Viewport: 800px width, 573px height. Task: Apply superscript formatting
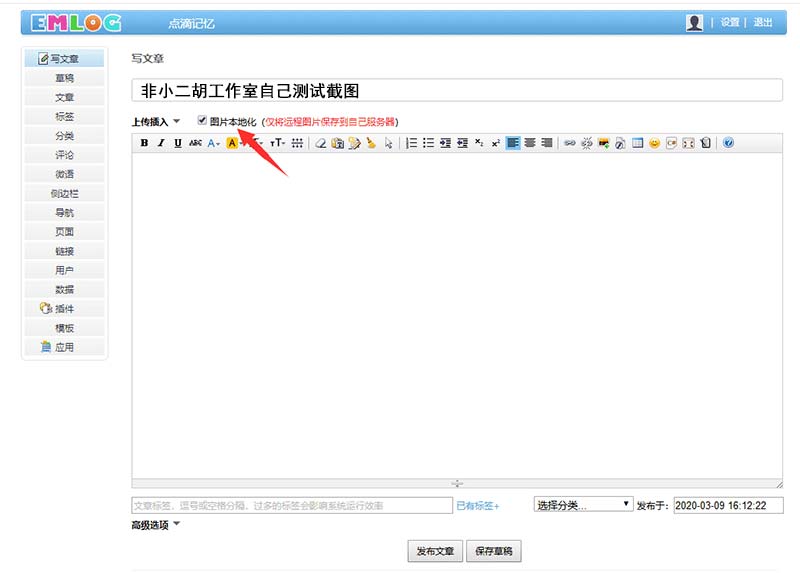coord(495,143)
